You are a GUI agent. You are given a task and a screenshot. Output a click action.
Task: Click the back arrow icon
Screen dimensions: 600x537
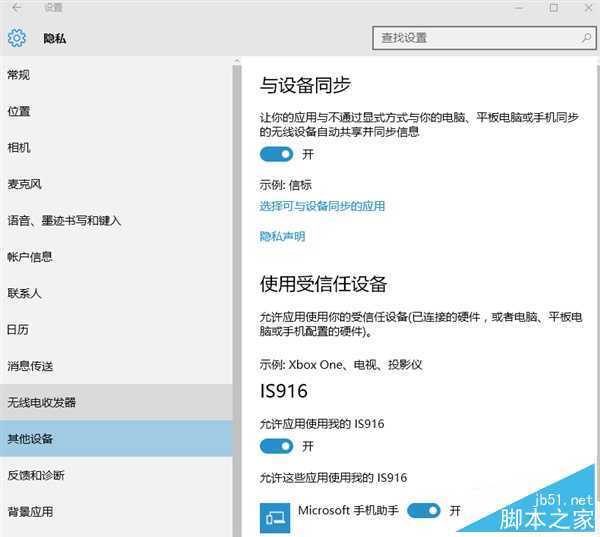16,7
